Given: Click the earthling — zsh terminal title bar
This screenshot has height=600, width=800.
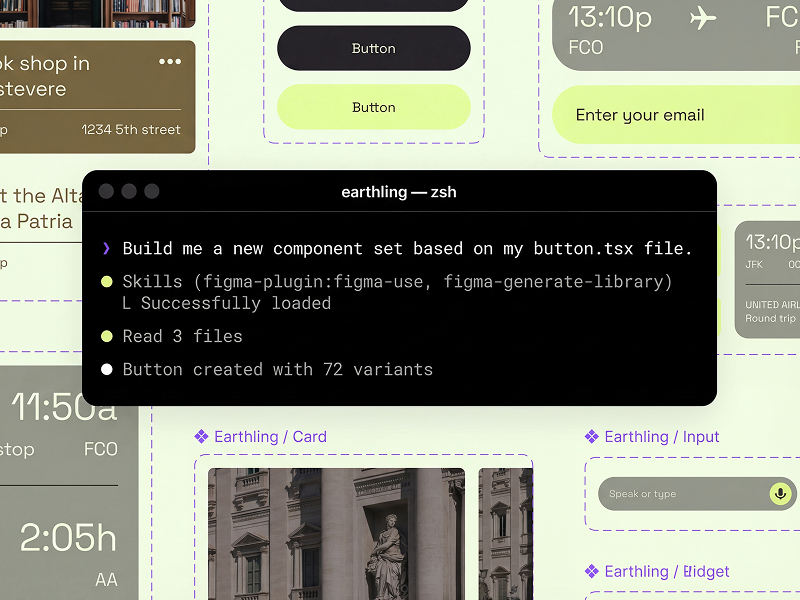Looking at the screenshot, I should point(399,192).
